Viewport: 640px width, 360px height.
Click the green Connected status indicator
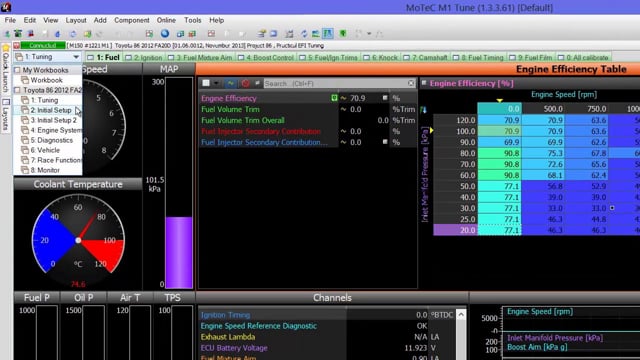[42, 45]
